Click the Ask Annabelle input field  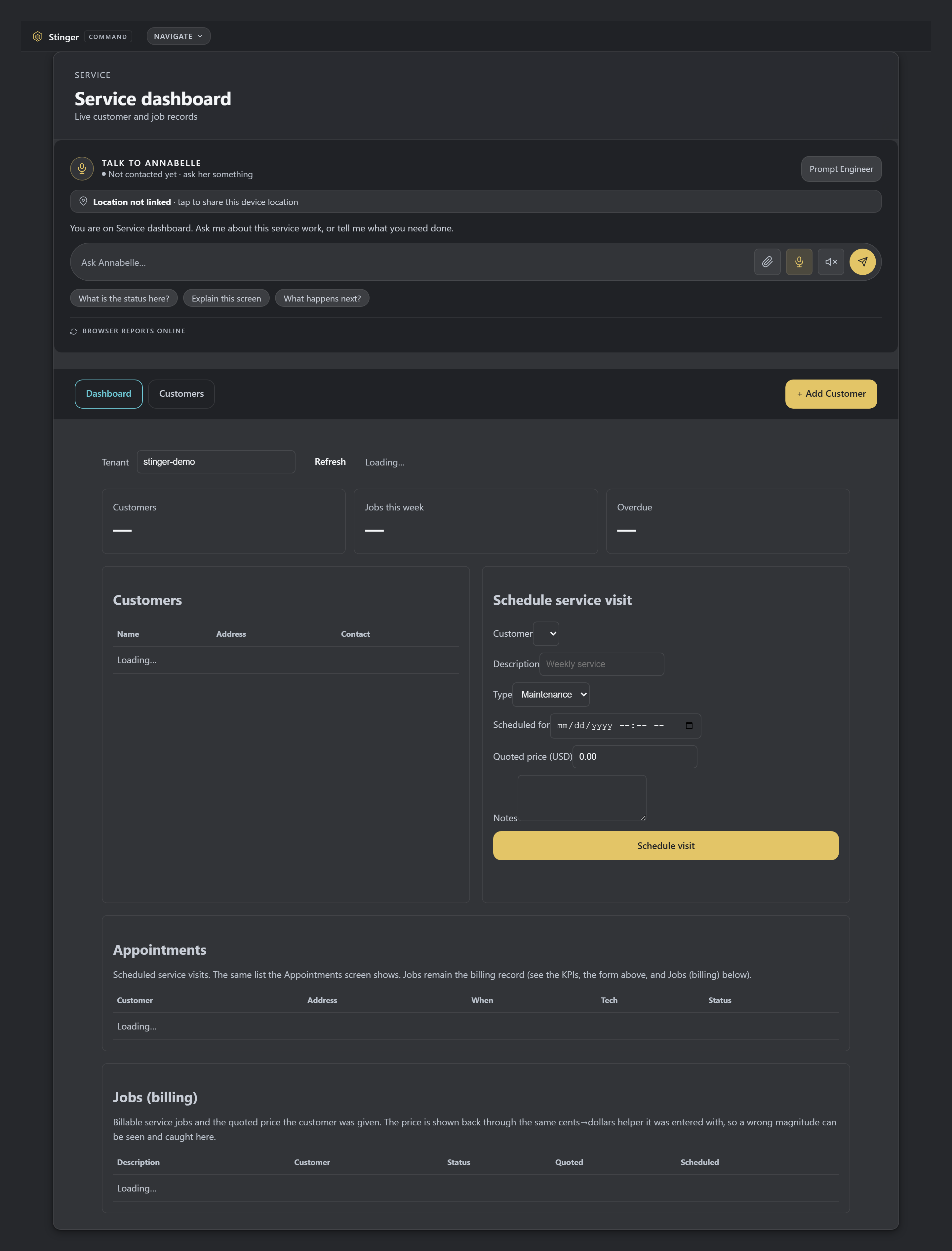(414, 262)
